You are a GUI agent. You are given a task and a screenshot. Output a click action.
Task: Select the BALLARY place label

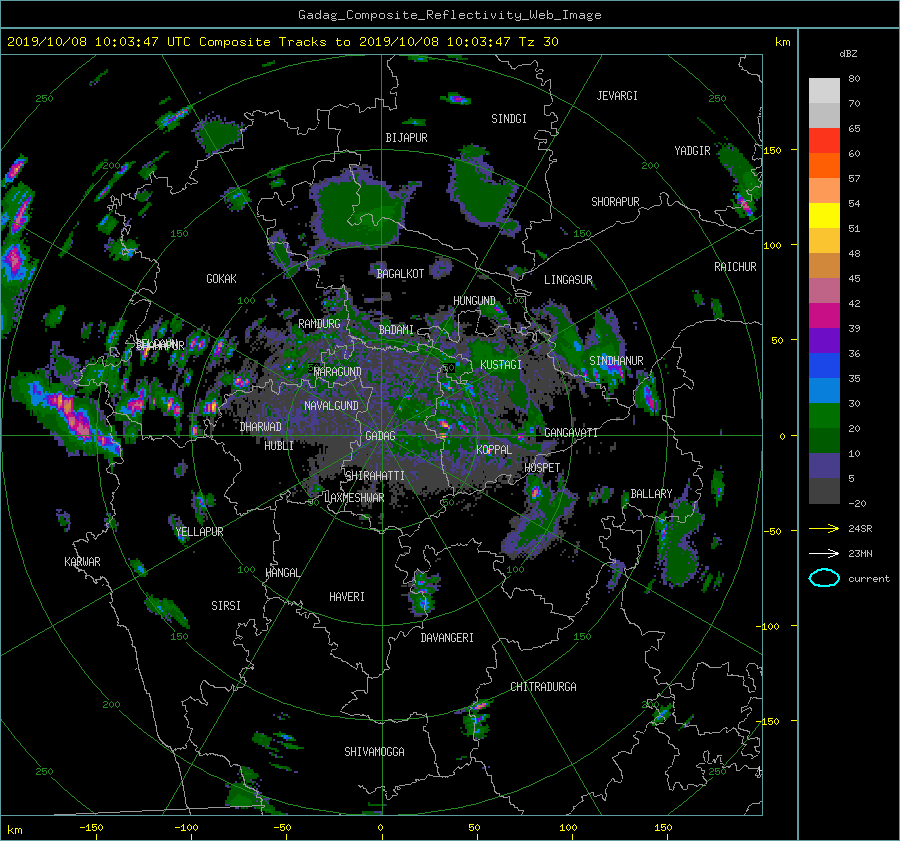coord(651,494)
